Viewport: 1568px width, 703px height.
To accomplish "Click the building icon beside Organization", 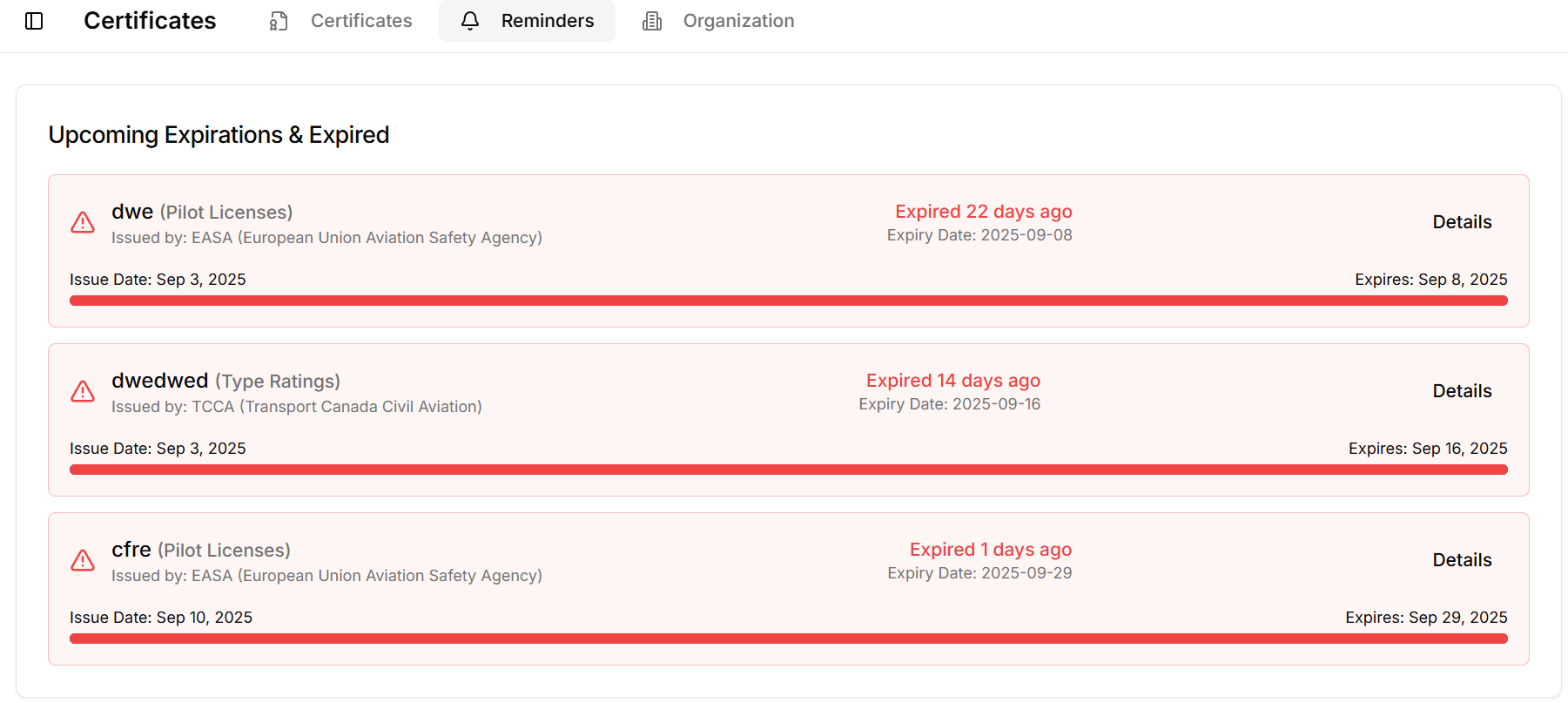I will [652, 21].
